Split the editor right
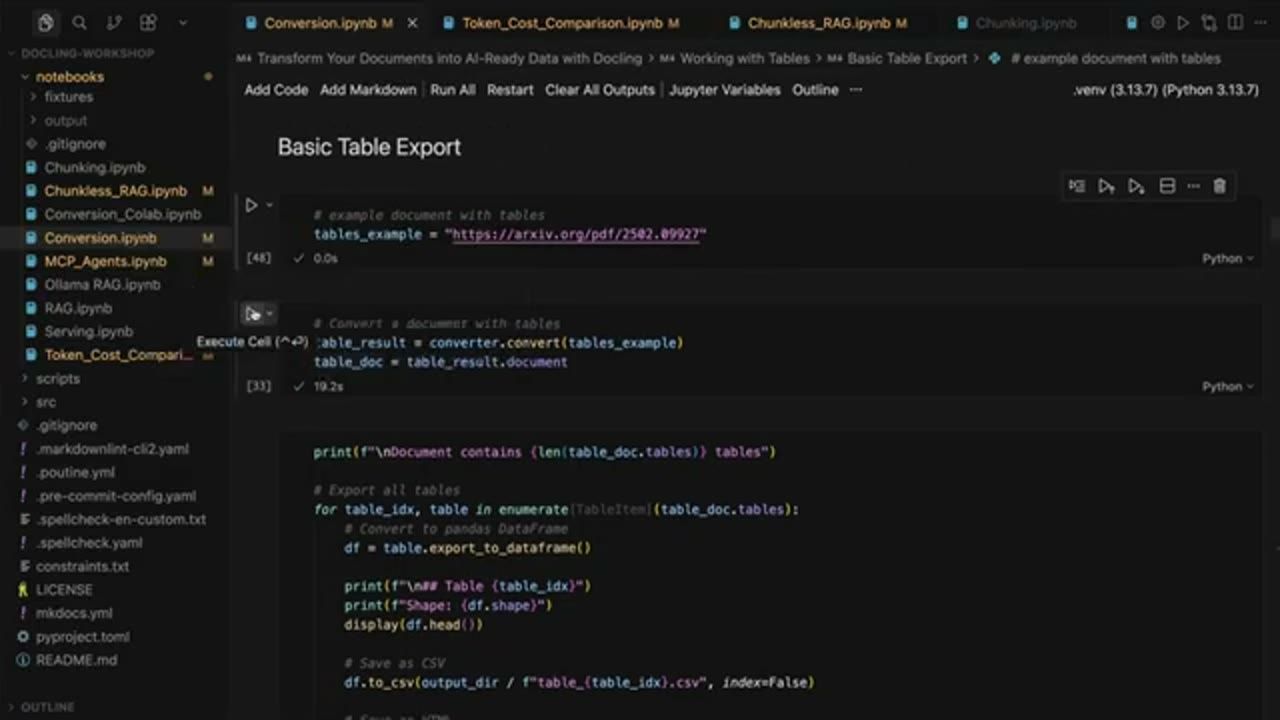 tap(1234, 22)
